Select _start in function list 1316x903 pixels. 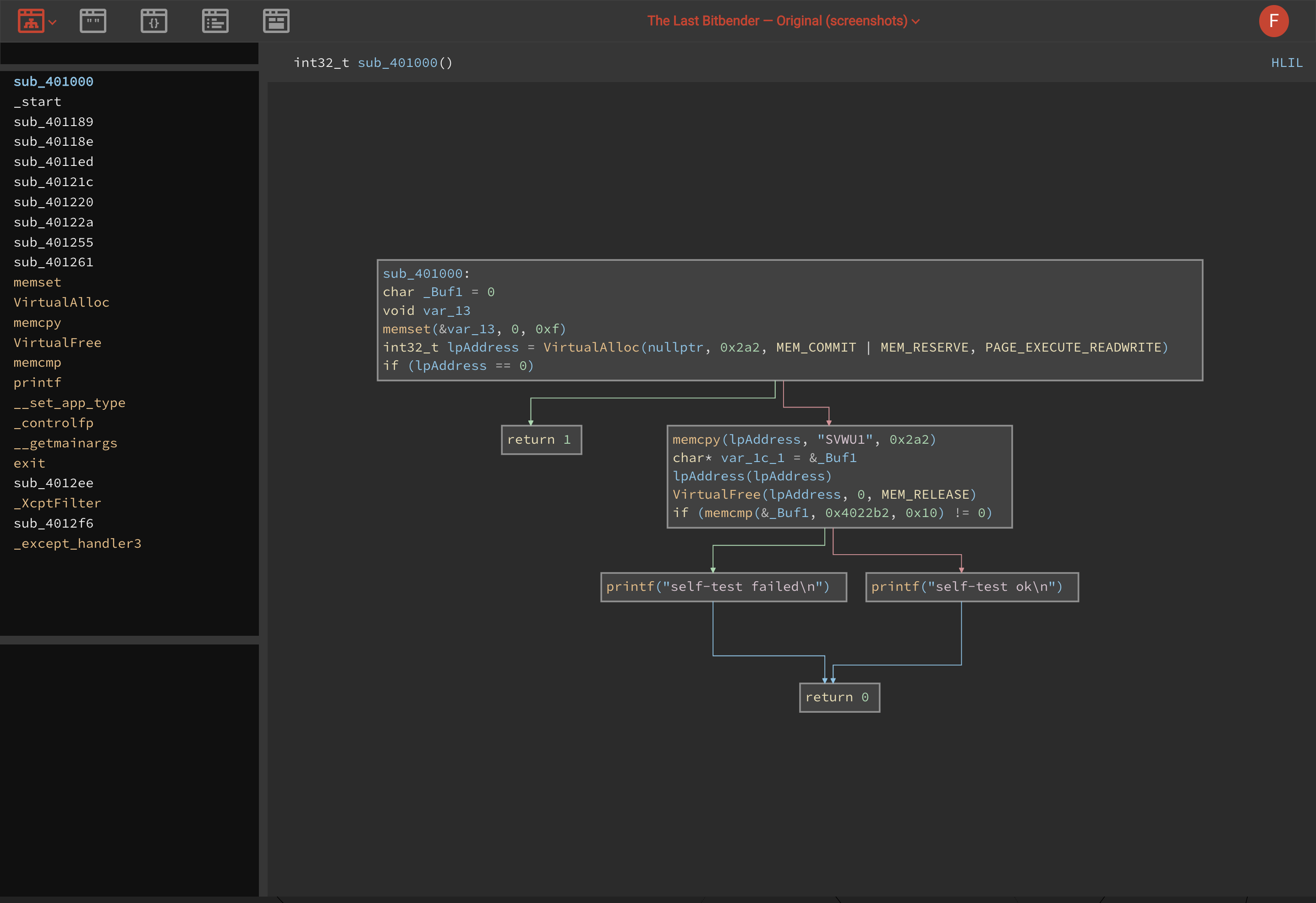coord(38,101)
